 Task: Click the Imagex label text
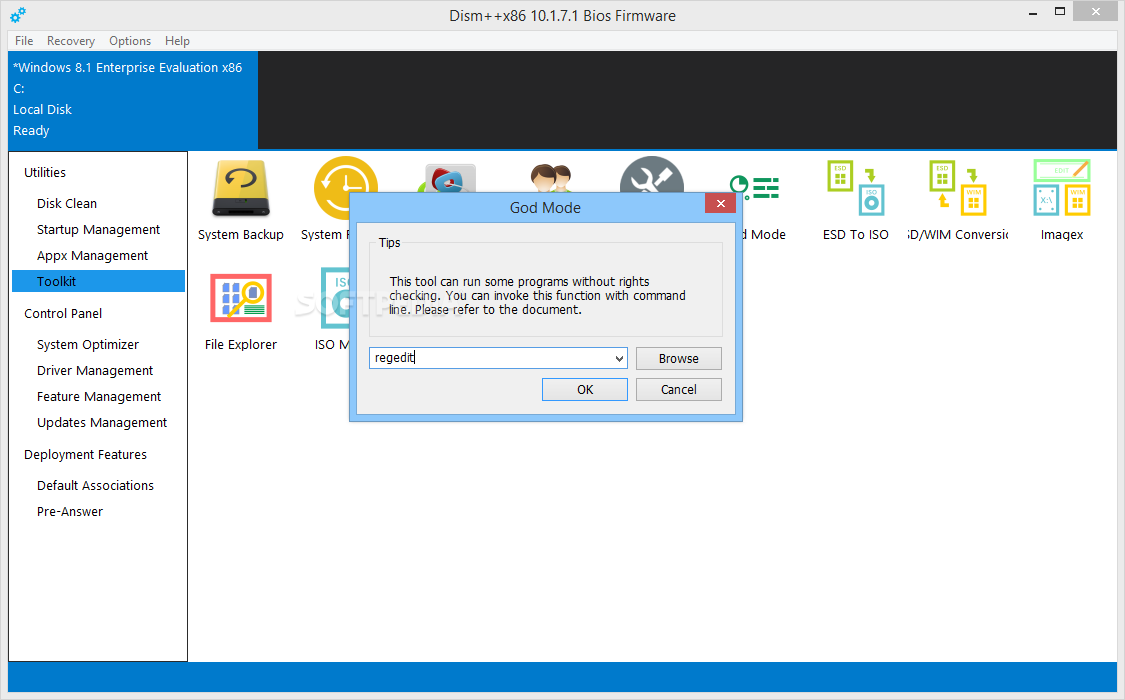coord(1062,235)
